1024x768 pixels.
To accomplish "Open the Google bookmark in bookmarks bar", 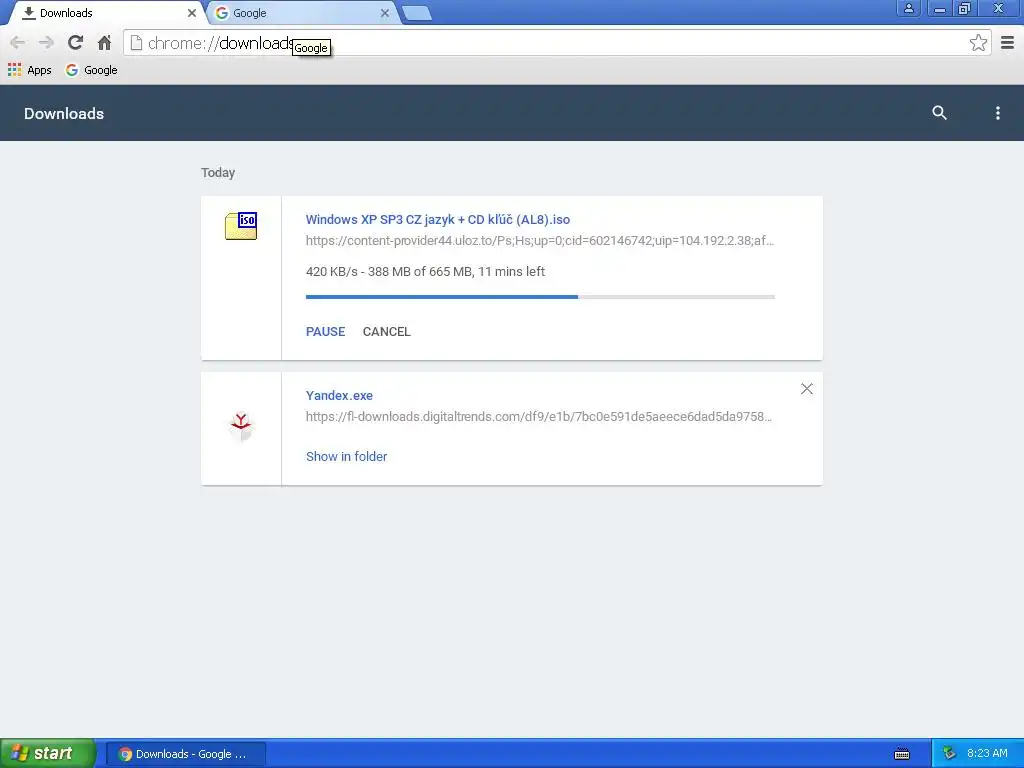I will pos(91,70).
